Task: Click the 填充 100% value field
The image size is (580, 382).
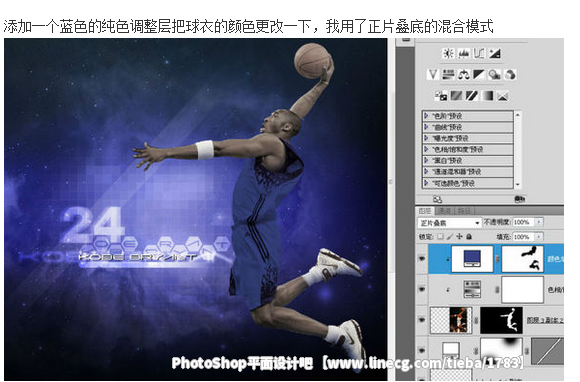Action: pyautogui.click(x=523, y=237)
